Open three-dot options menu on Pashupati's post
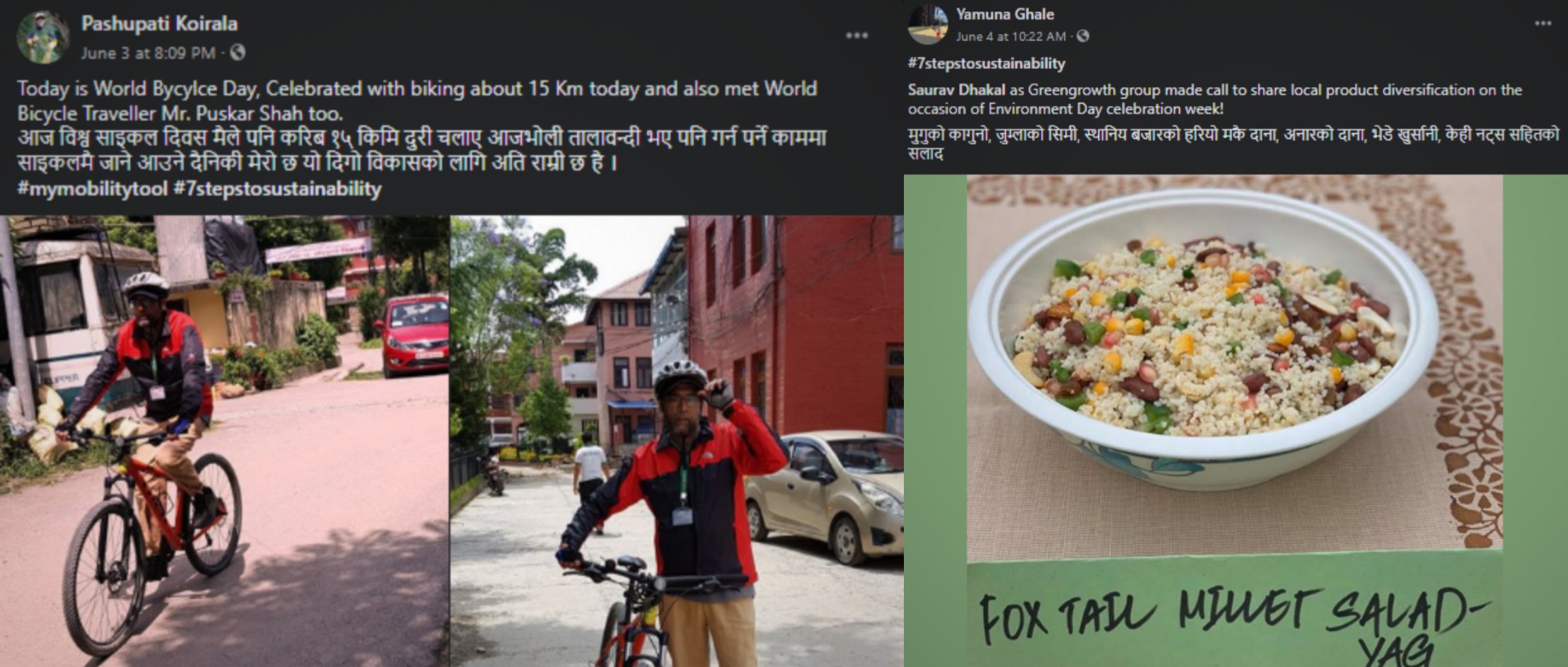Screen dimensions: 1568x667 (856, 35)
